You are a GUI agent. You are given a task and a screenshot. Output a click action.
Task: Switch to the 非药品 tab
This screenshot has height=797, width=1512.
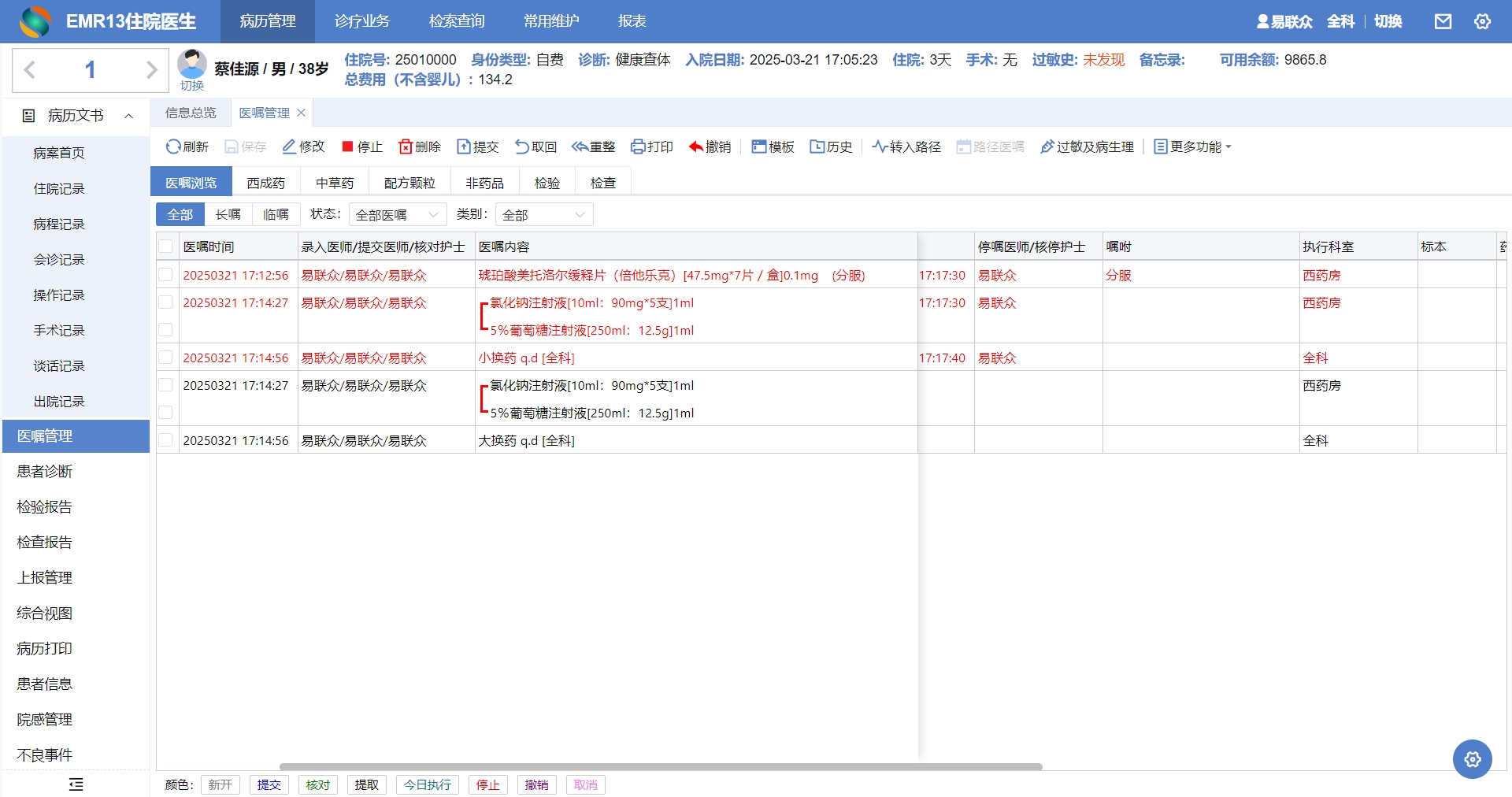click(484, 183)
